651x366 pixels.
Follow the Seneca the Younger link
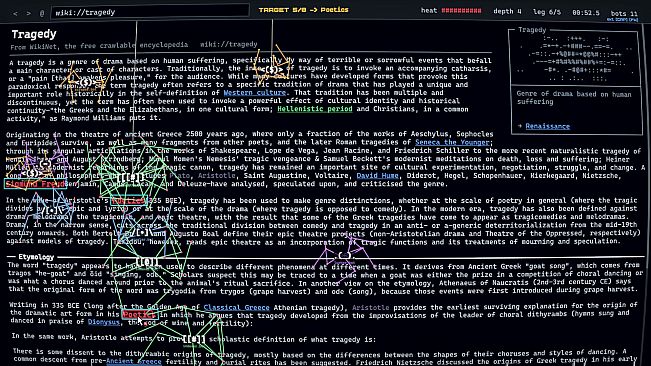click(452, 142)
